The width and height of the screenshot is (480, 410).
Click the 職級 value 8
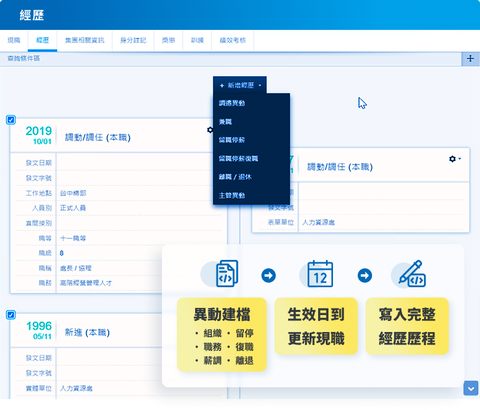tap(62, 253)
